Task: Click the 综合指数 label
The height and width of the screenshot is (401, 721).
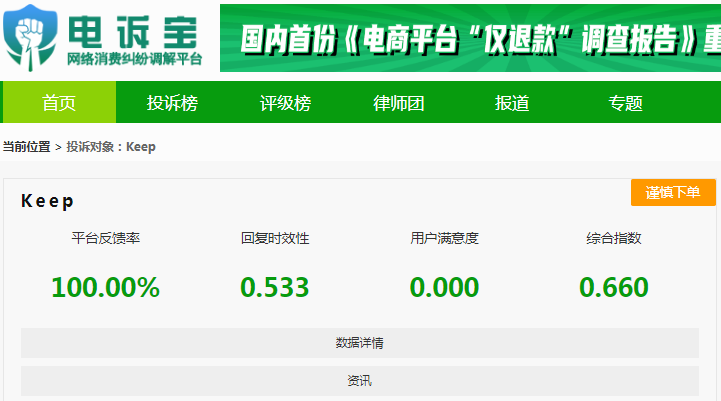Action: tap(614, 238)
